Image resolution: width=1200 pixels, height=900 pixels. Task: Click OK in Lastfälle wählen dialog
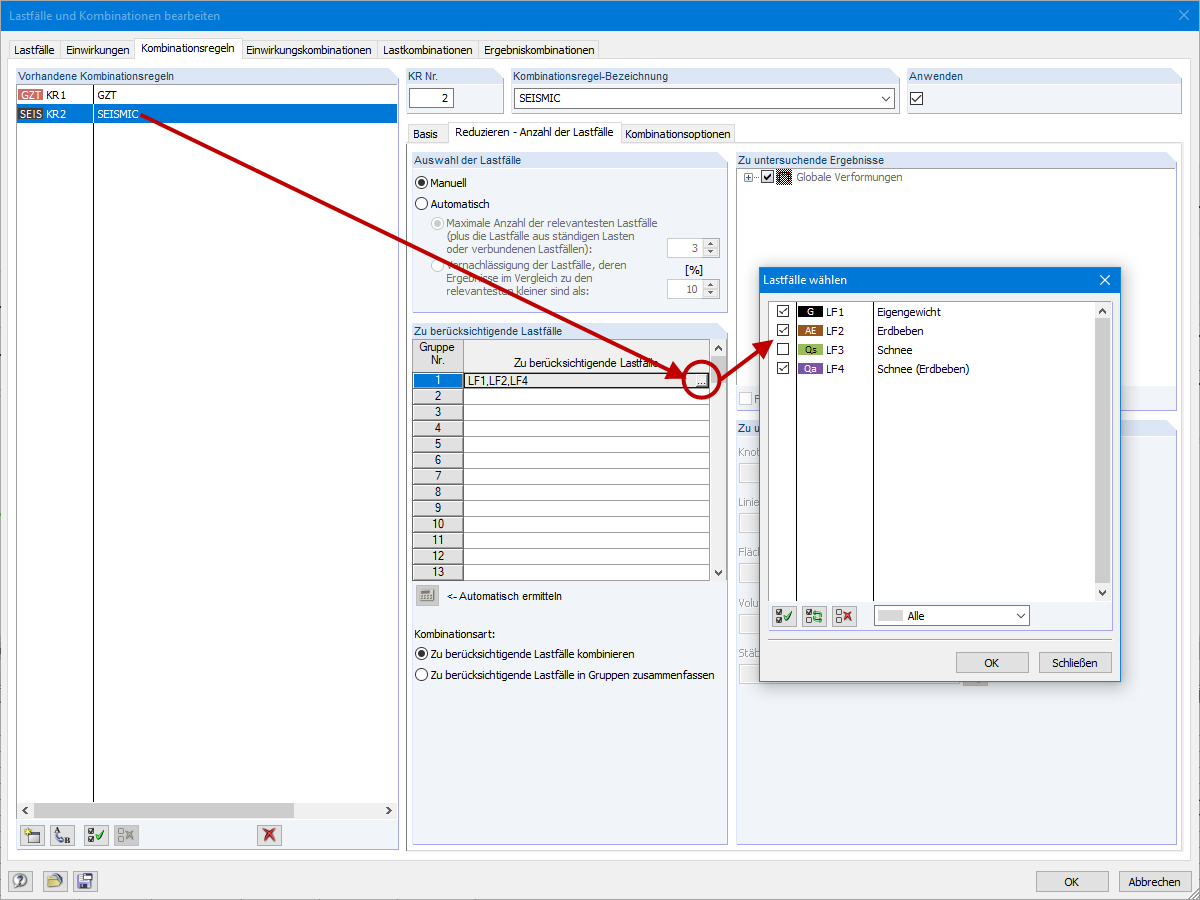[x=992, y=662]
